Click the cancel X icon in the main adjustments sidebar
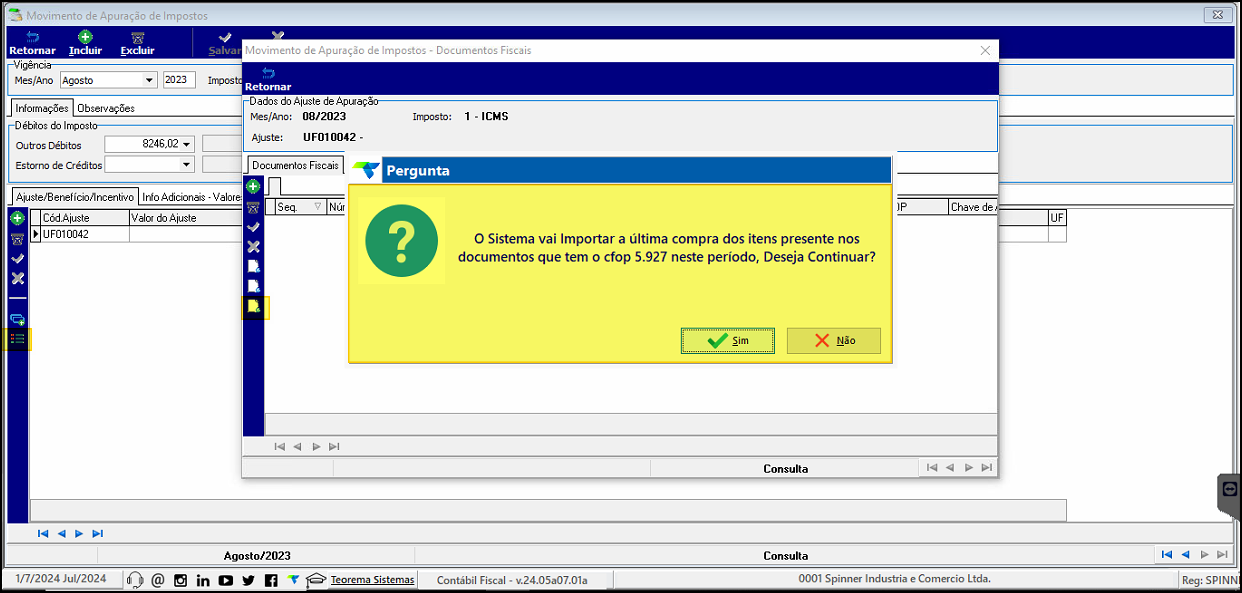 click(x=17, y=278)
